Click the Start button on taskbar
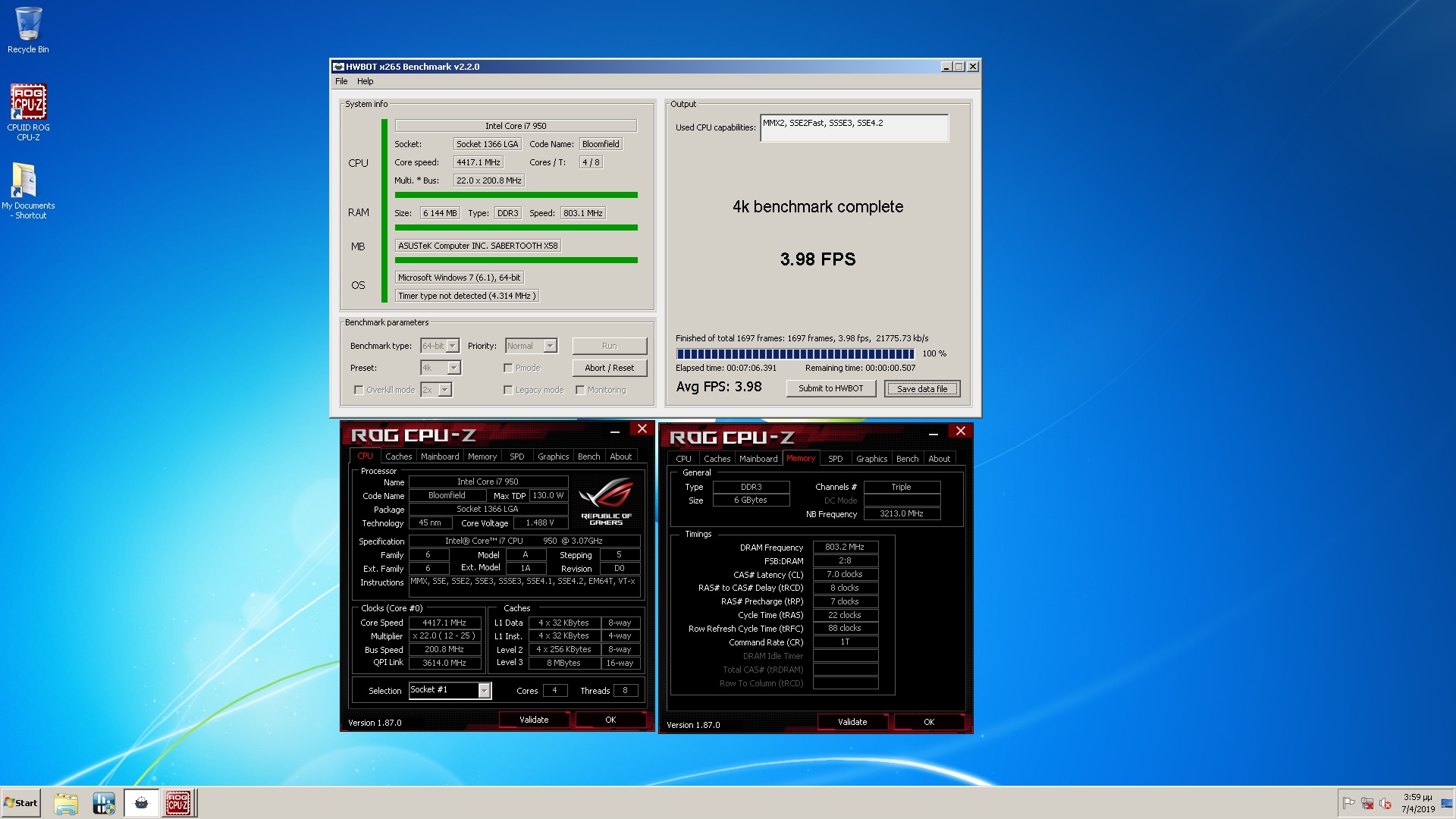The height and width of the screenshot is (819, 1456). point(20,803)
